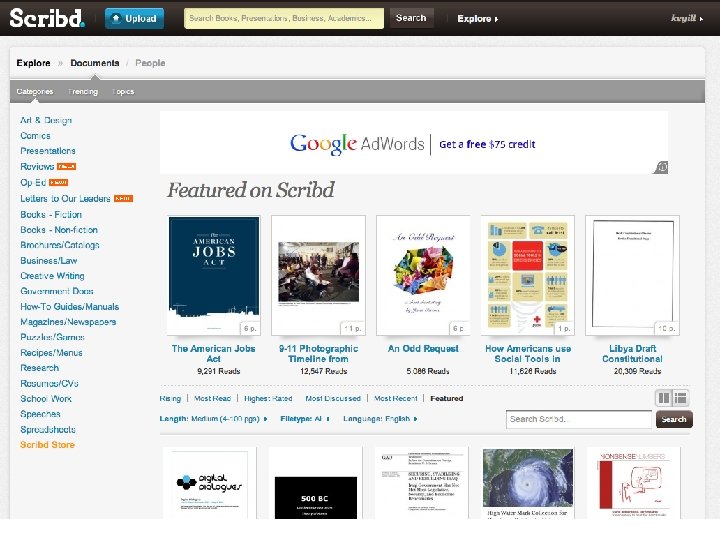Open the digital dialogues document thumbnail
This screenshot has height=540, width=720.
click(x=209, y=483)
